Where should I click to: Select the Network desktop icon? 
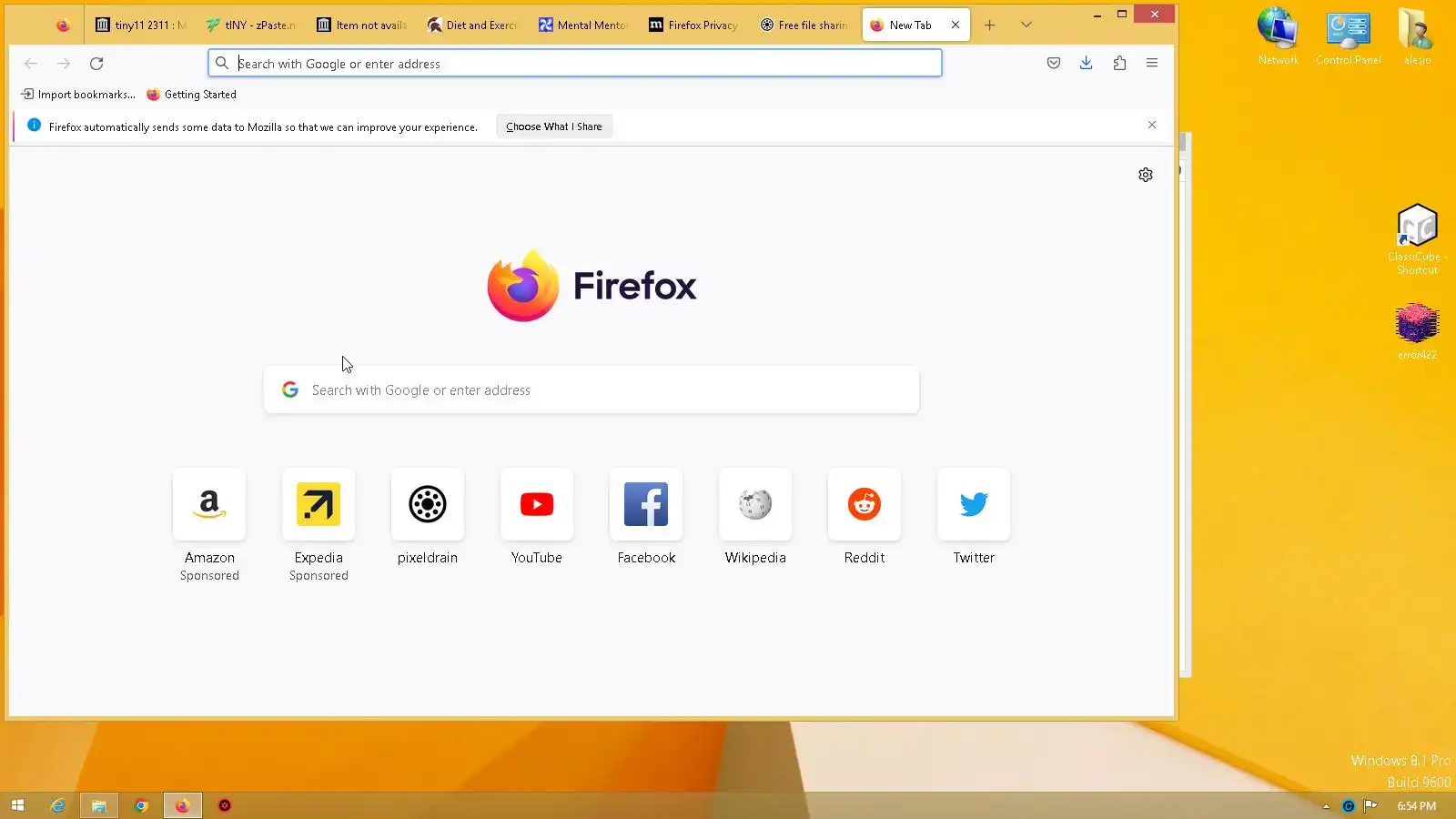(1279, 36)
